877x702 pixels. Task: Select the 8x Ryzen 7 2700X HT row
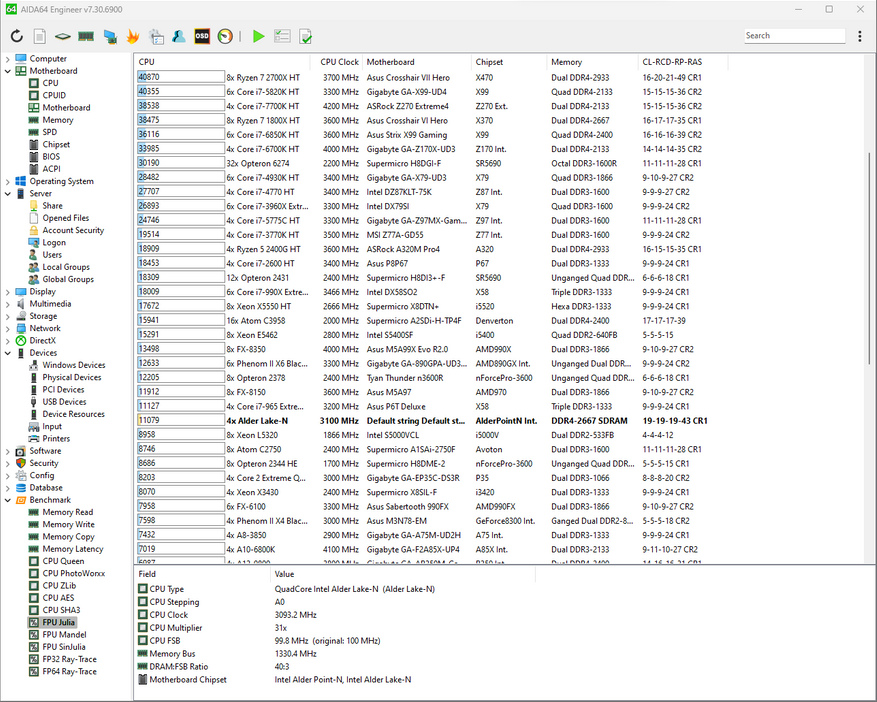pyautogui.click(x=431, y=78)
